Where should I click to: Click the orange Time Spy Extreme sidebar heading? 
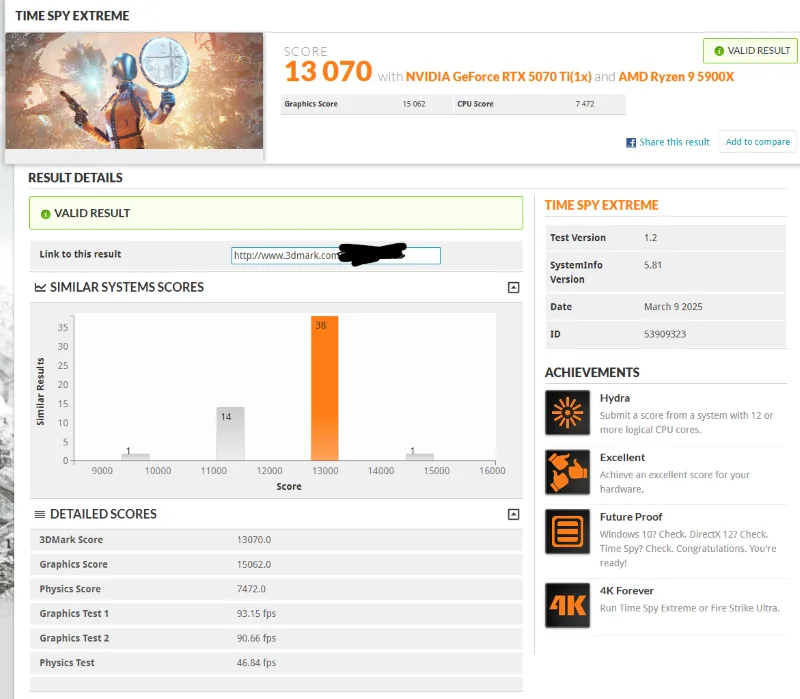602,205
